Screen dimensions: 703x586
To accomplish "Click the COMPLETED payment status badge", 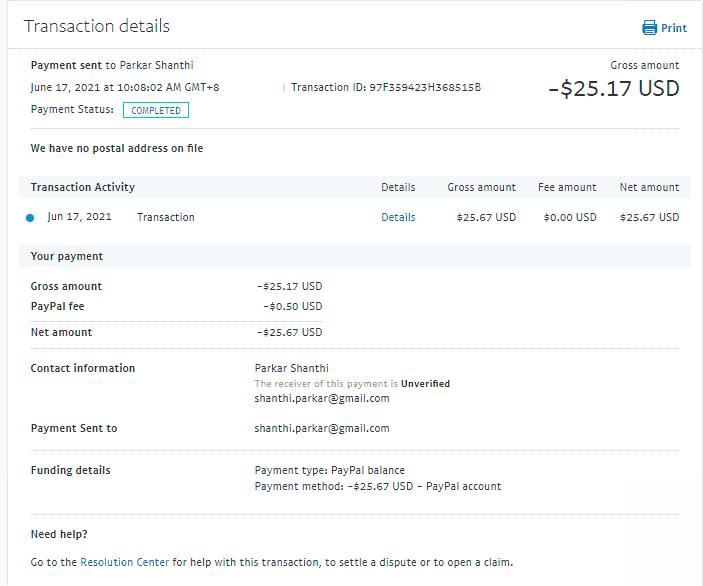I will [156, 110].
